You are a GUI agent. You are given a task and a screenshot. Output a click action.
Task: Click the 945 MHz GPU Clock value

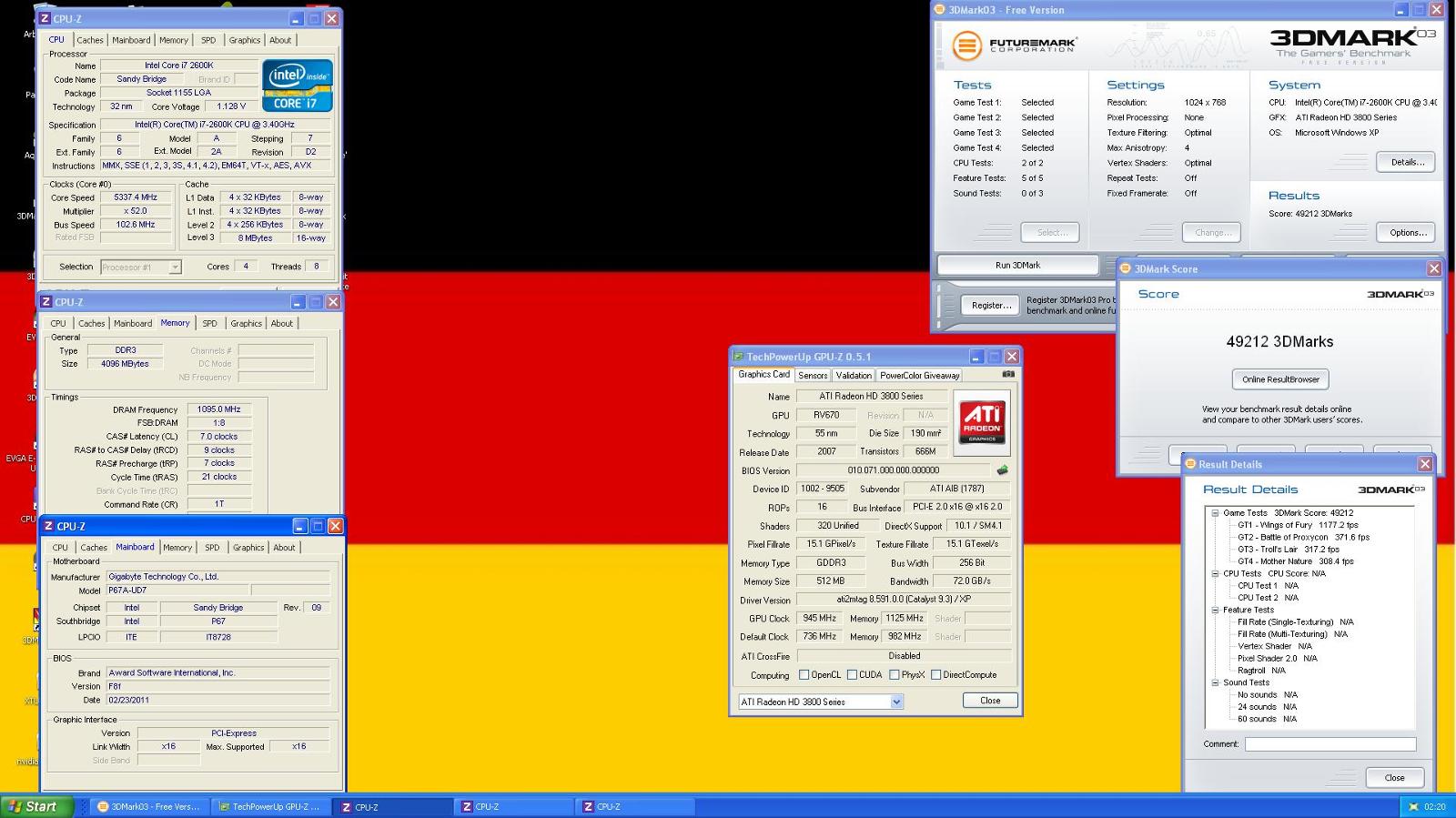pos(820,618)
